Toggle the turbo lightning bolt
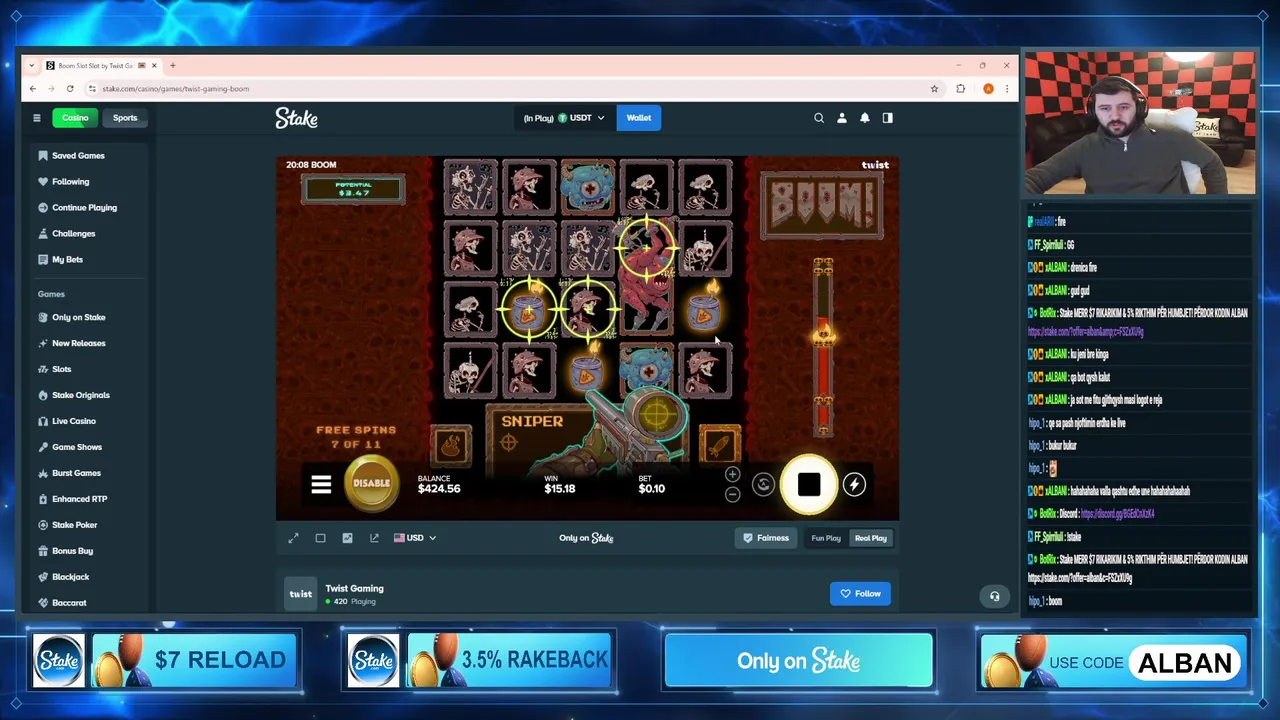Viewport: 1280px width, 720px height. click(854, 485)
